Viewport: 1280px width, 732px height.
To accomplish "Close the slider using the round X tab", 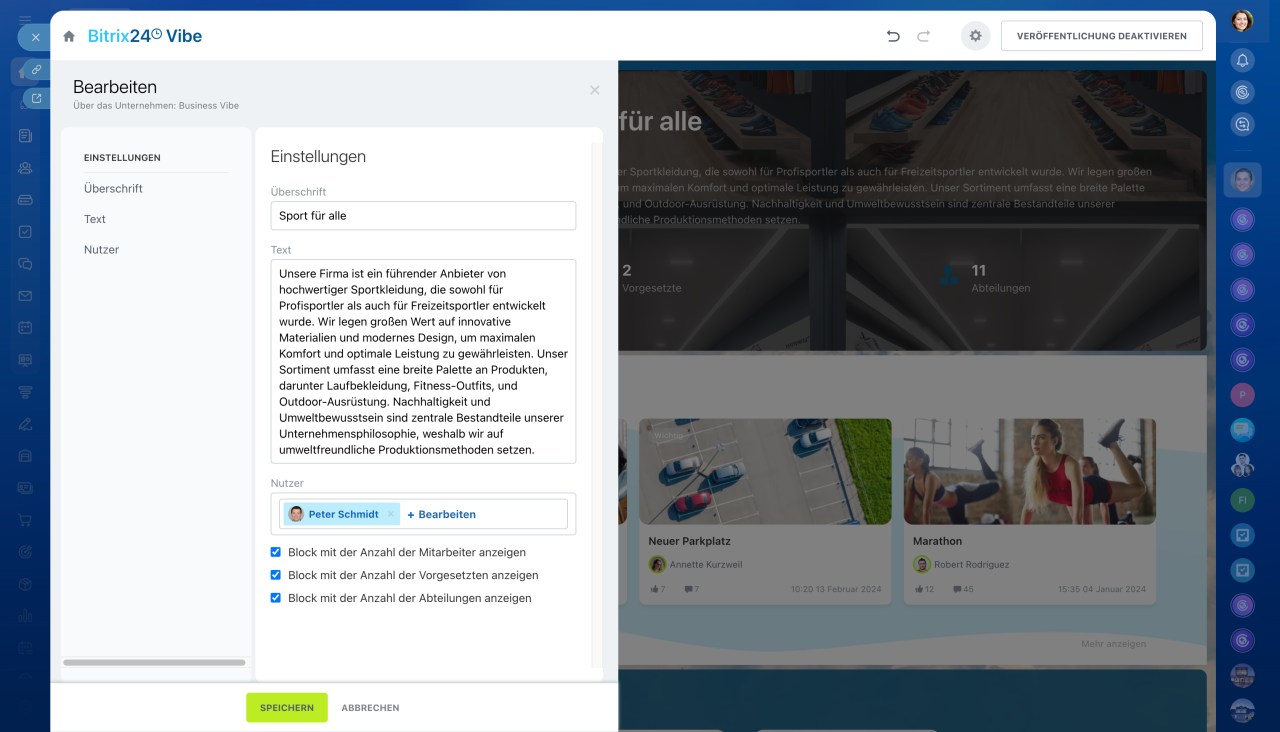I will [x=35, y=37].
